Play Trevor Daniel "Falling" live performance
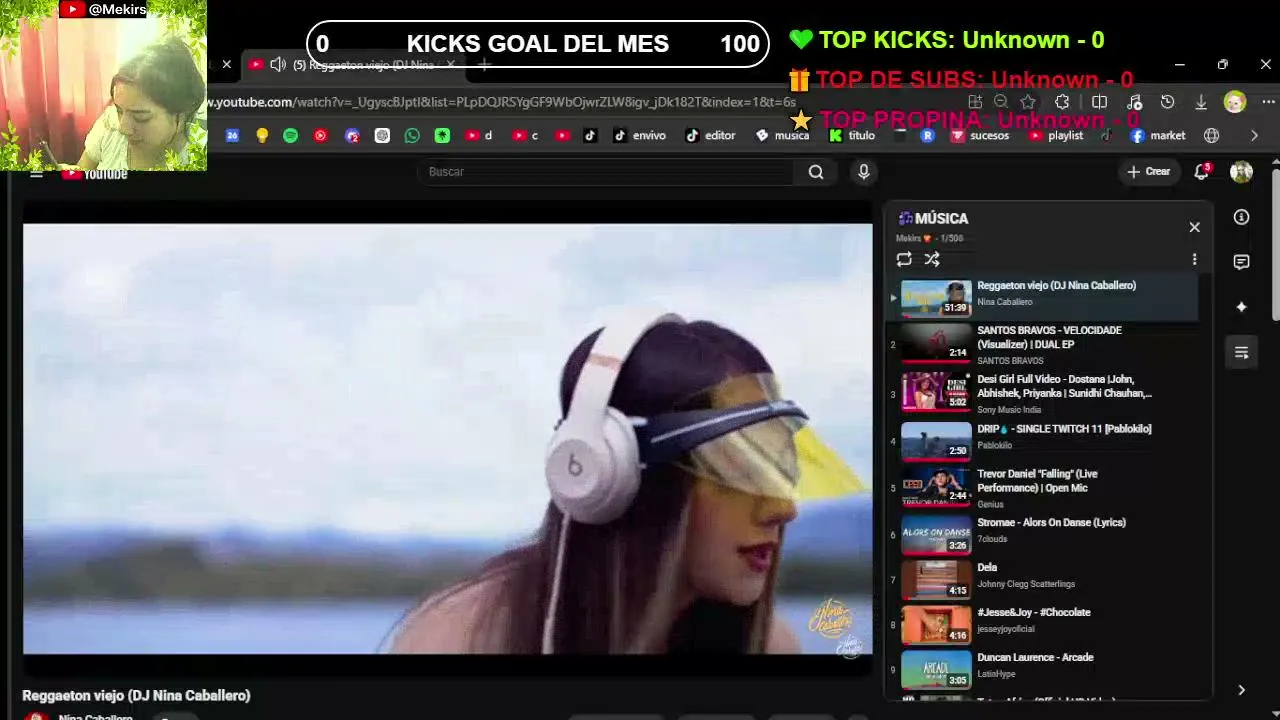Viewport: 1280px width, 720px height. (1044, 487)
